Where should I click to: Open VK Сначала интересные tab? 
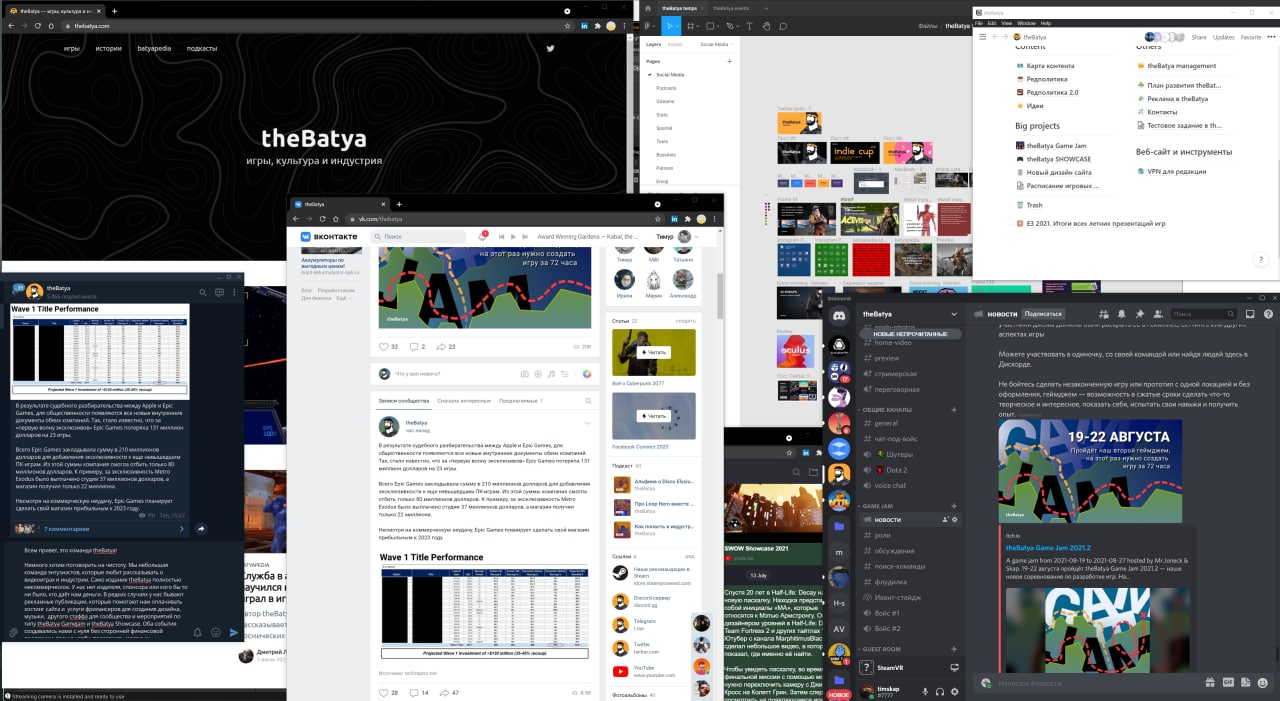click(463, 400)
